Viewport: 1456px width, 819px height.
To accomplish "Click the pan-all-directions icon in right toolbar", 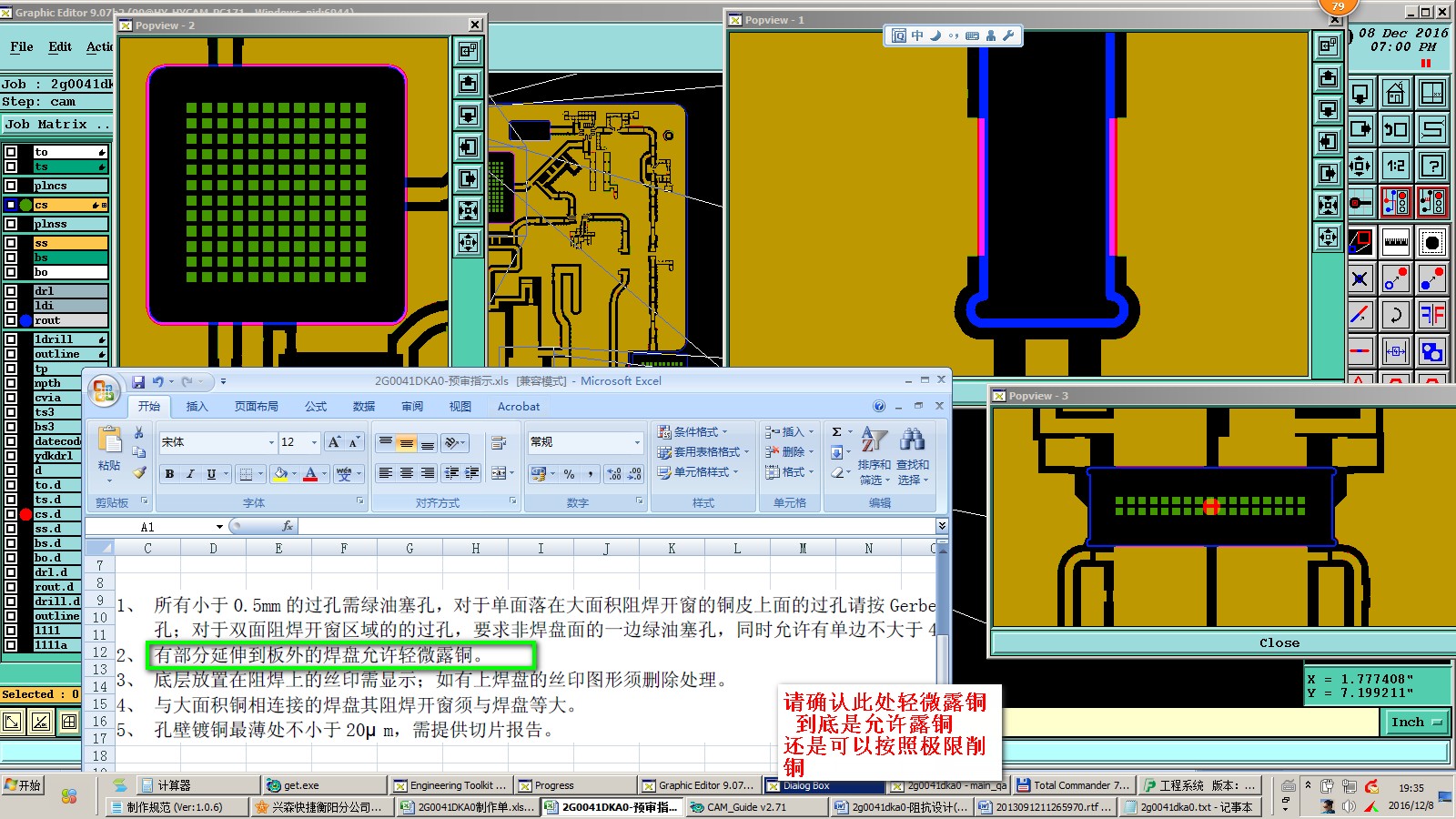I will pyautogui.click(x=1360, y=166).
